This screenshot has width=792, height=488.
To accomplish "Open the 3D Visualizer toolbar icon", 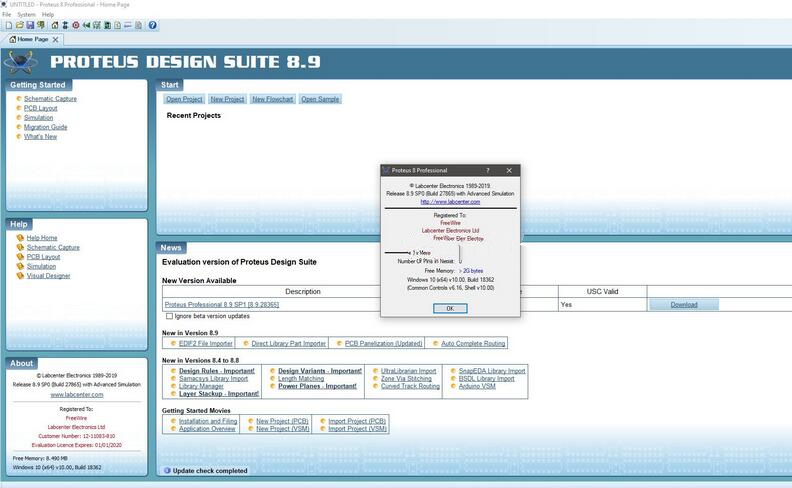I will 86,25.
